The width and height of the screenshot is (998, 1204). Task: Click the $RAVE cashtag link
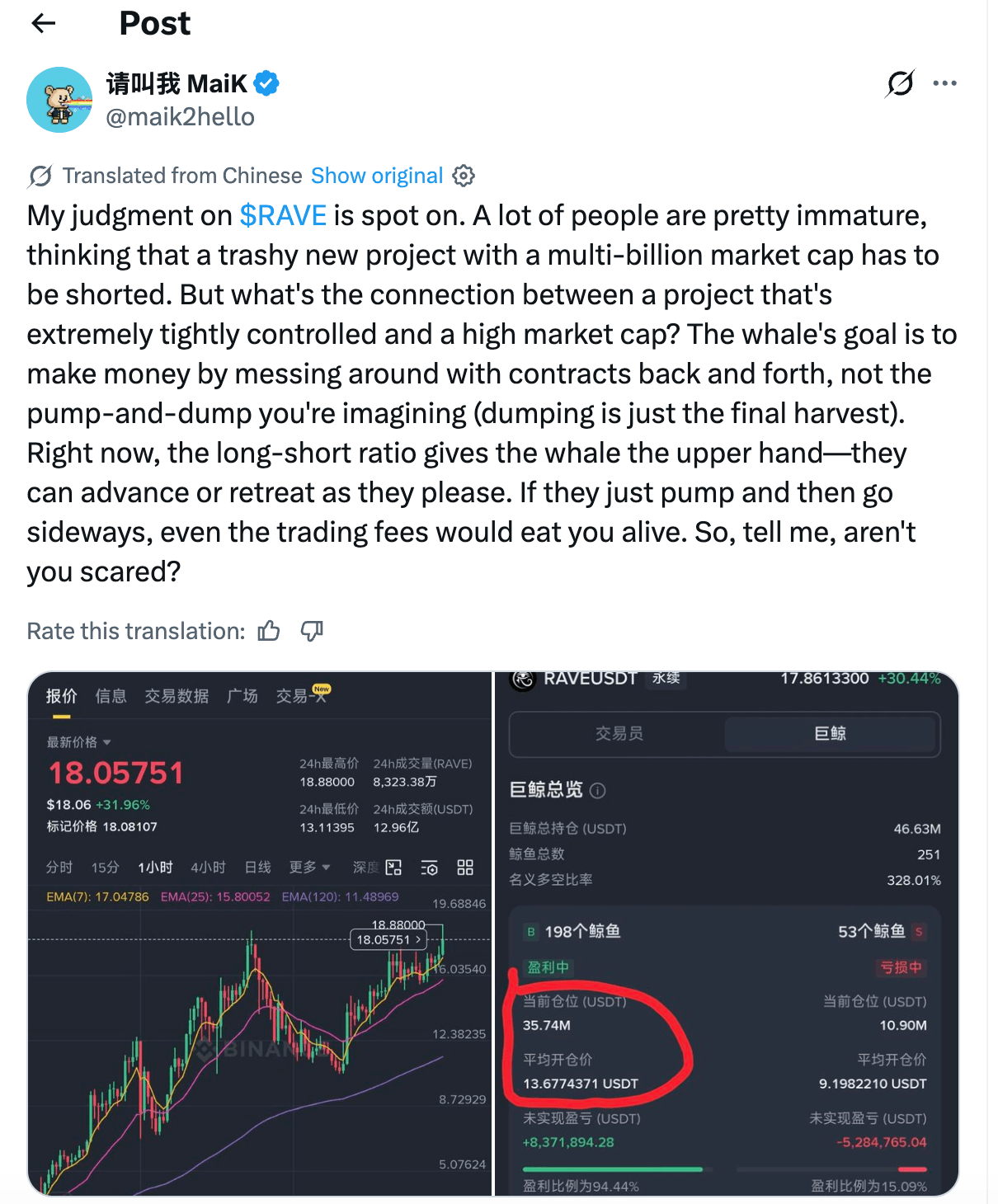pyautogui.click(x=283, y=215)
